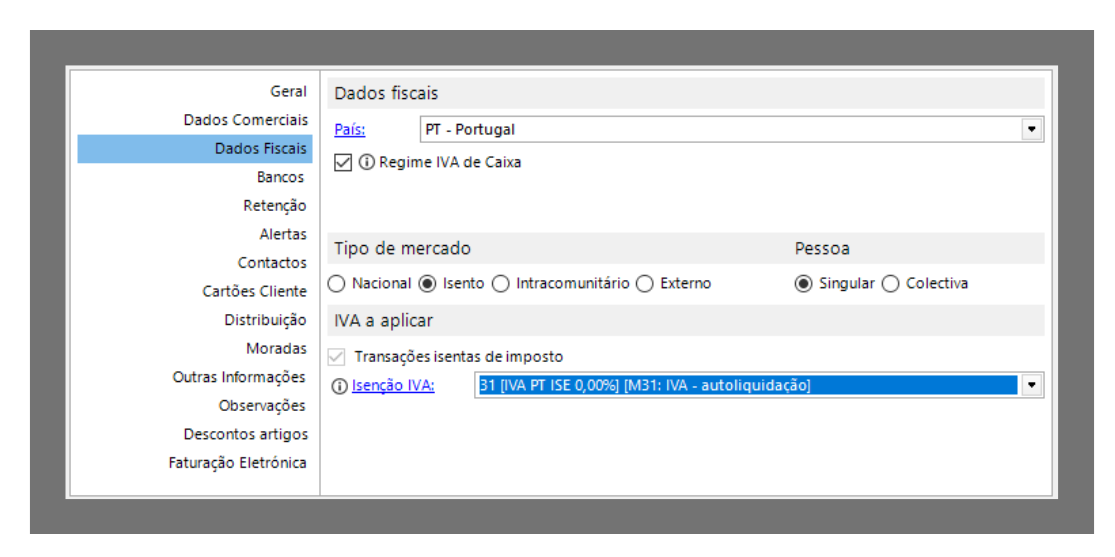Open the Isenção IVA dropdown arrow

click(1031, 386)
